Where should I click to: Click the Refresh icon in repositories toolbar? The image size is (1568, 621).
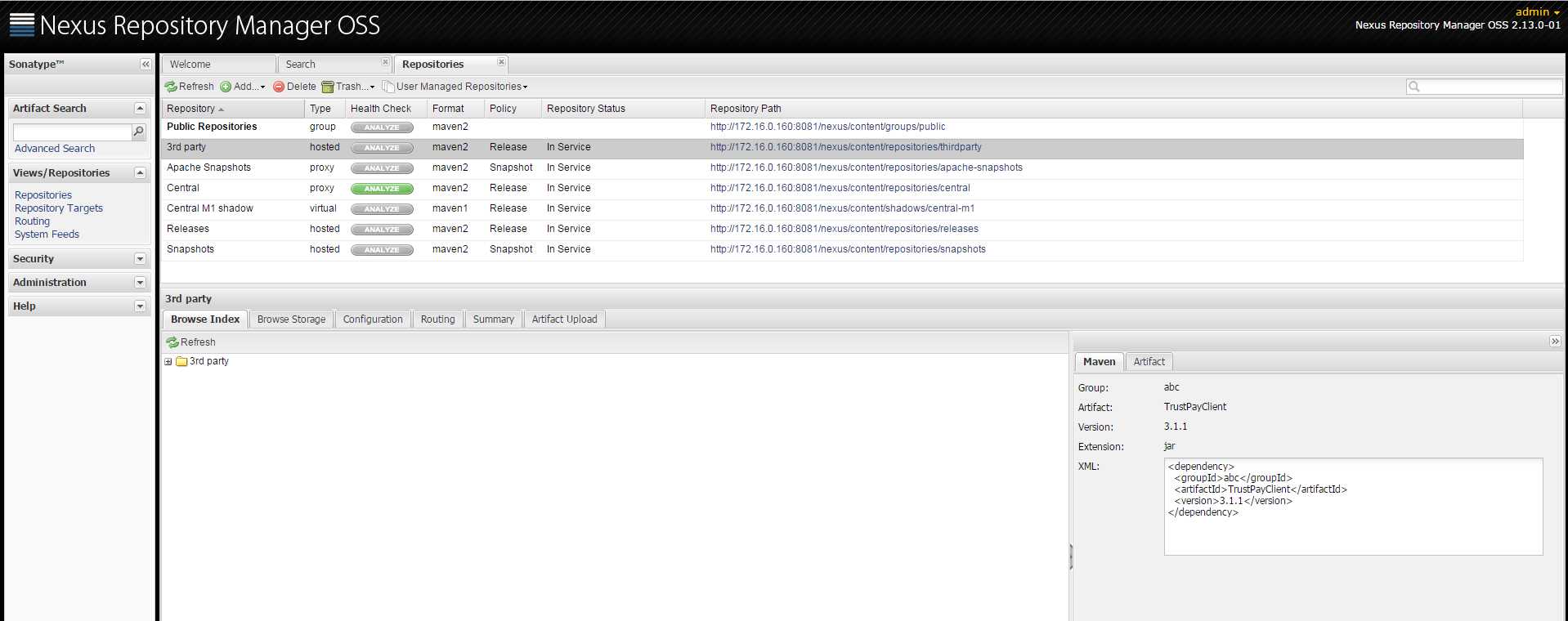tap(171, 87)
